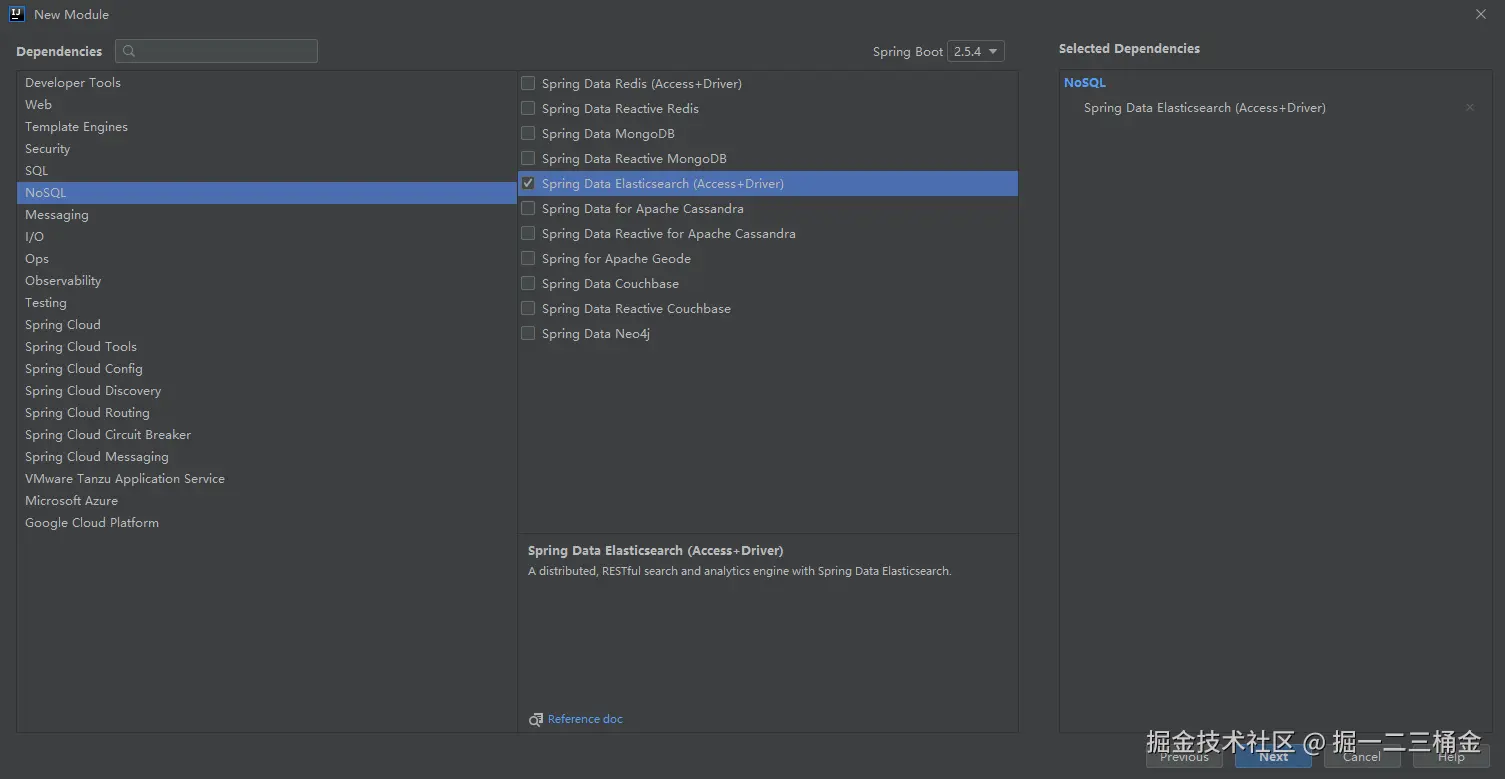This screenshot has height=779, width=1505.
Task: Select the Spring Cloud Routing category
Action: (x=266, y=413)
